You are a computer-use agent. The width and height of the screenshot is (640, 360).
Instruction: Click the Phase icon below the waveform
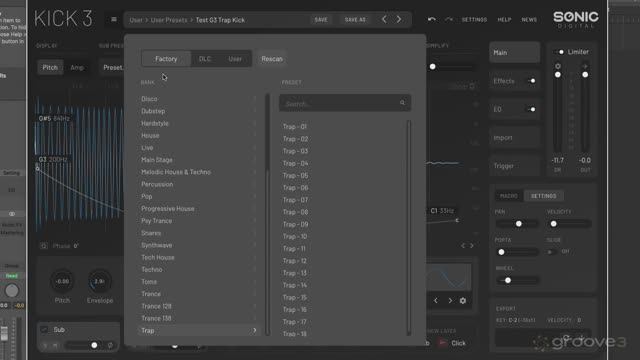[x=44, y=246]
